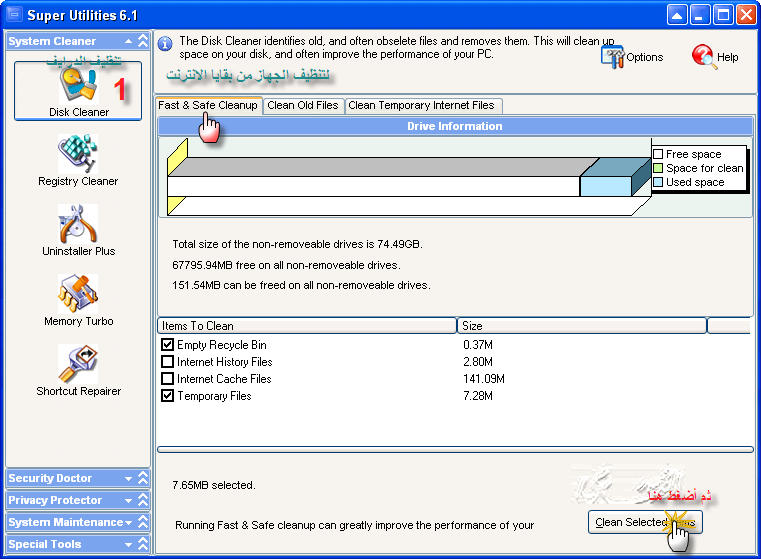Select the 141.09M size value
The height and width of the screenshot is (559, 761).
(484, 378)
